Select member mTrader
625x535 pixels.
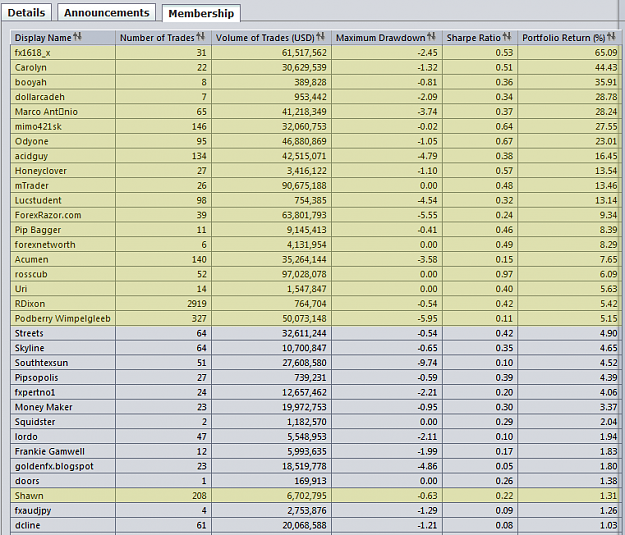point(31,185)
